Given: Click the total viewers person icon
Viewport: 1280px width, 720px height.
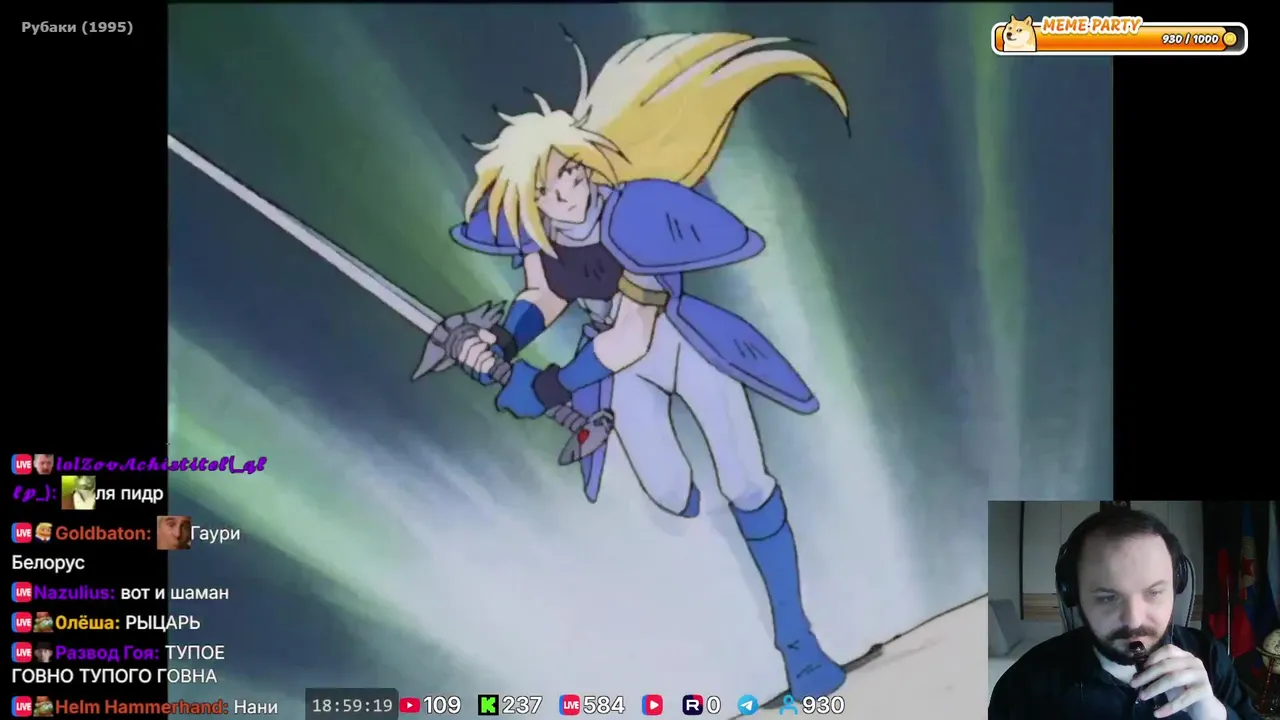Looking at the screenshot, I should click(x=789, y=705).
